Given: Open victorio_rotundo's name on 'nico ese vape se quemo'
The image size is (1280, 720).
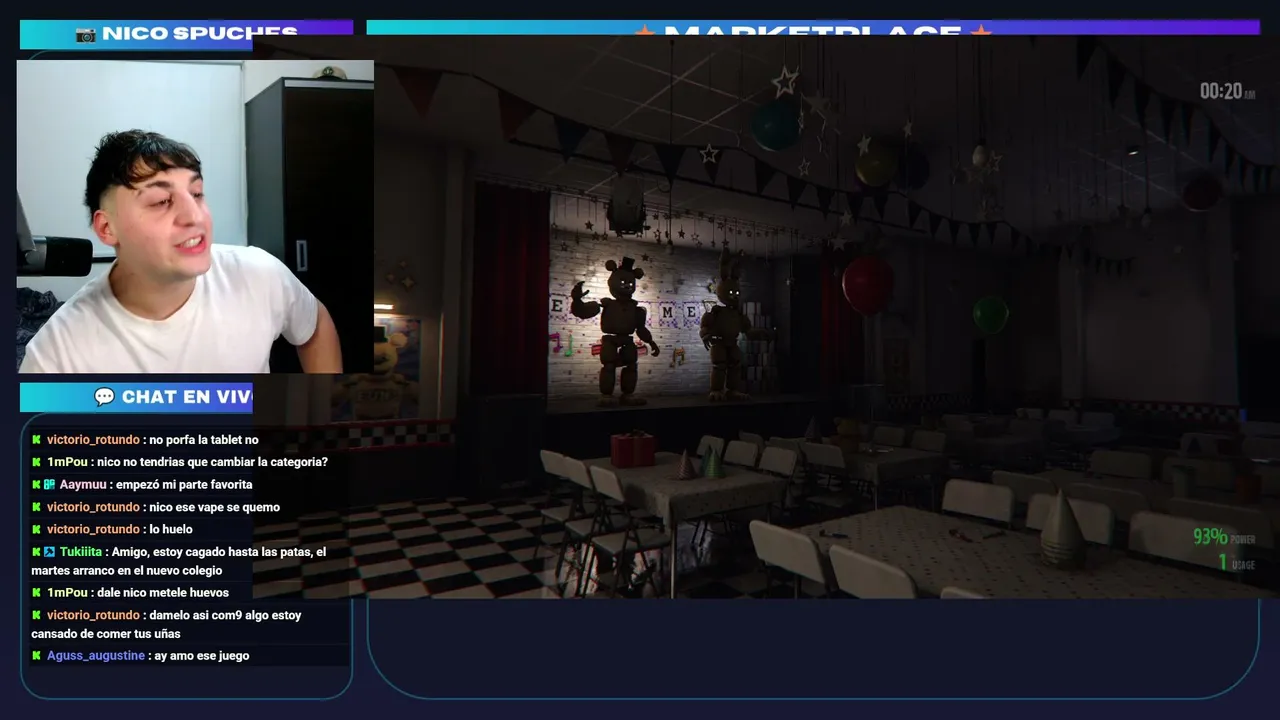Looking at the screenshot, I should pos(93,507).
